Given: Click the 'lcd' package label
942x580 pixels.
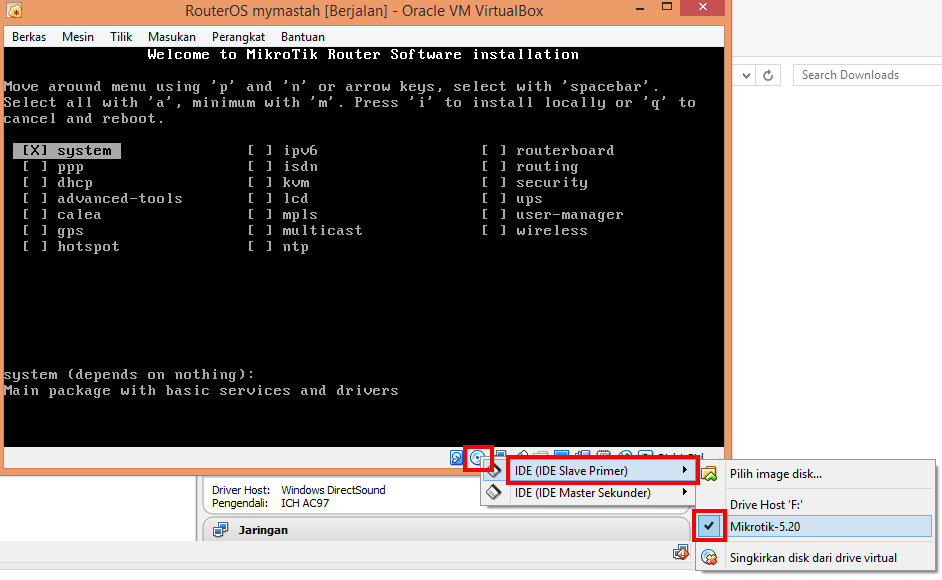Looking at the screenshot, I should (296, 198).
